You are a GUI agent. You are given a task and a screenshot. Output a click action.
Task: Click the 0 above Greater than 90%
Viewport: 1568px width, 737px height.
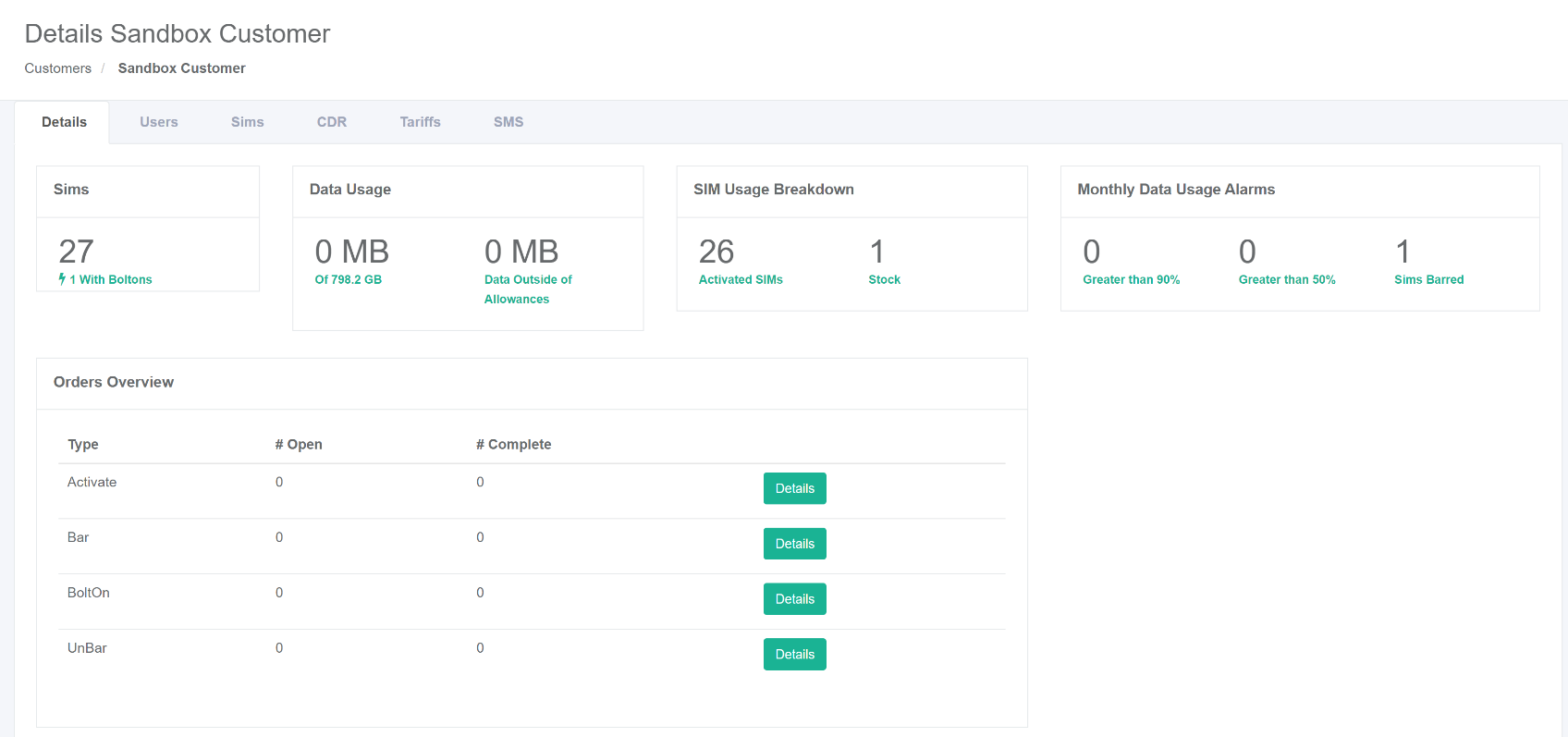point(1092,252)
